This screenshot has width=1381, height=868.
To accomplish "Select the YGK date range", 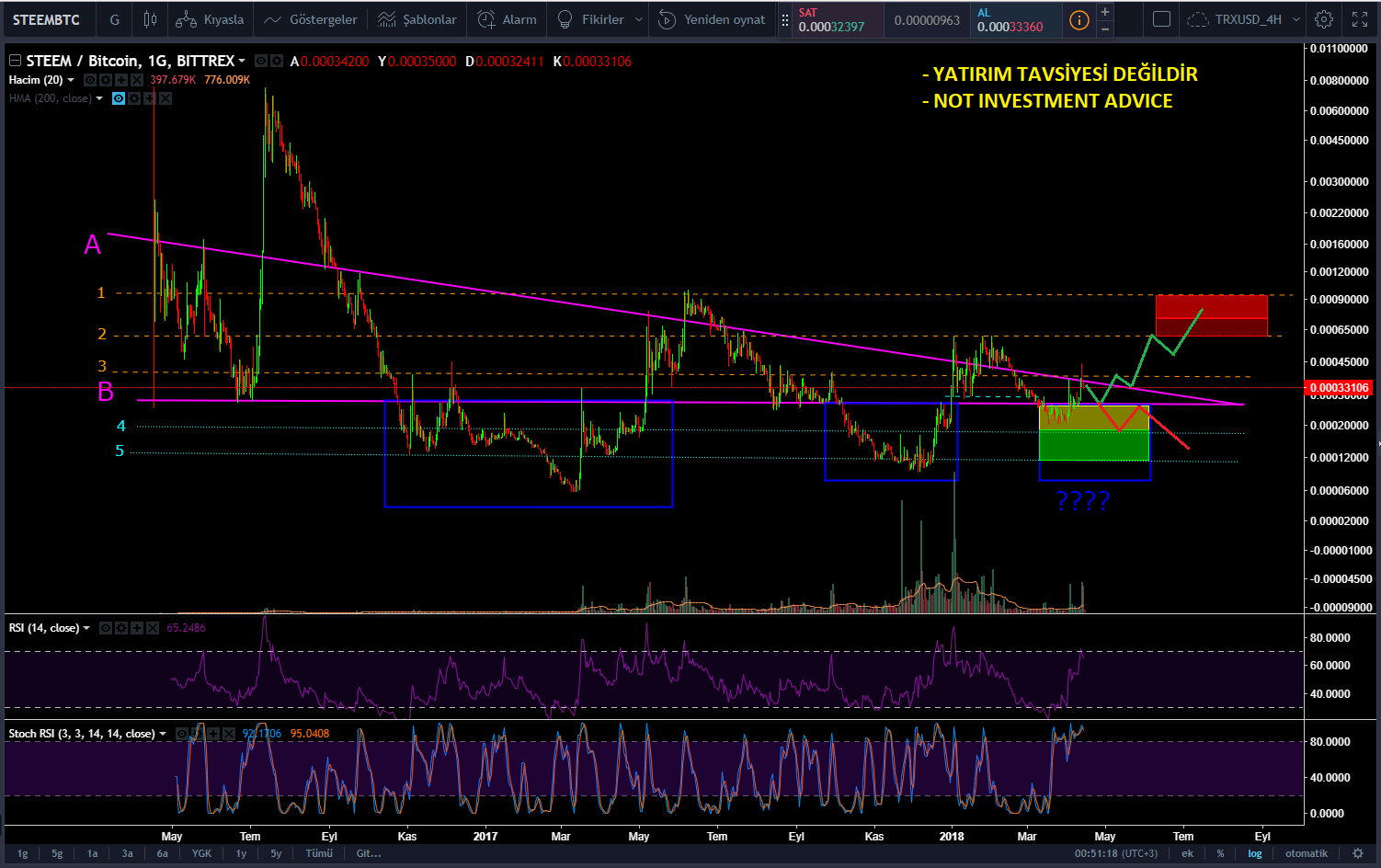I will coord(201,853).
